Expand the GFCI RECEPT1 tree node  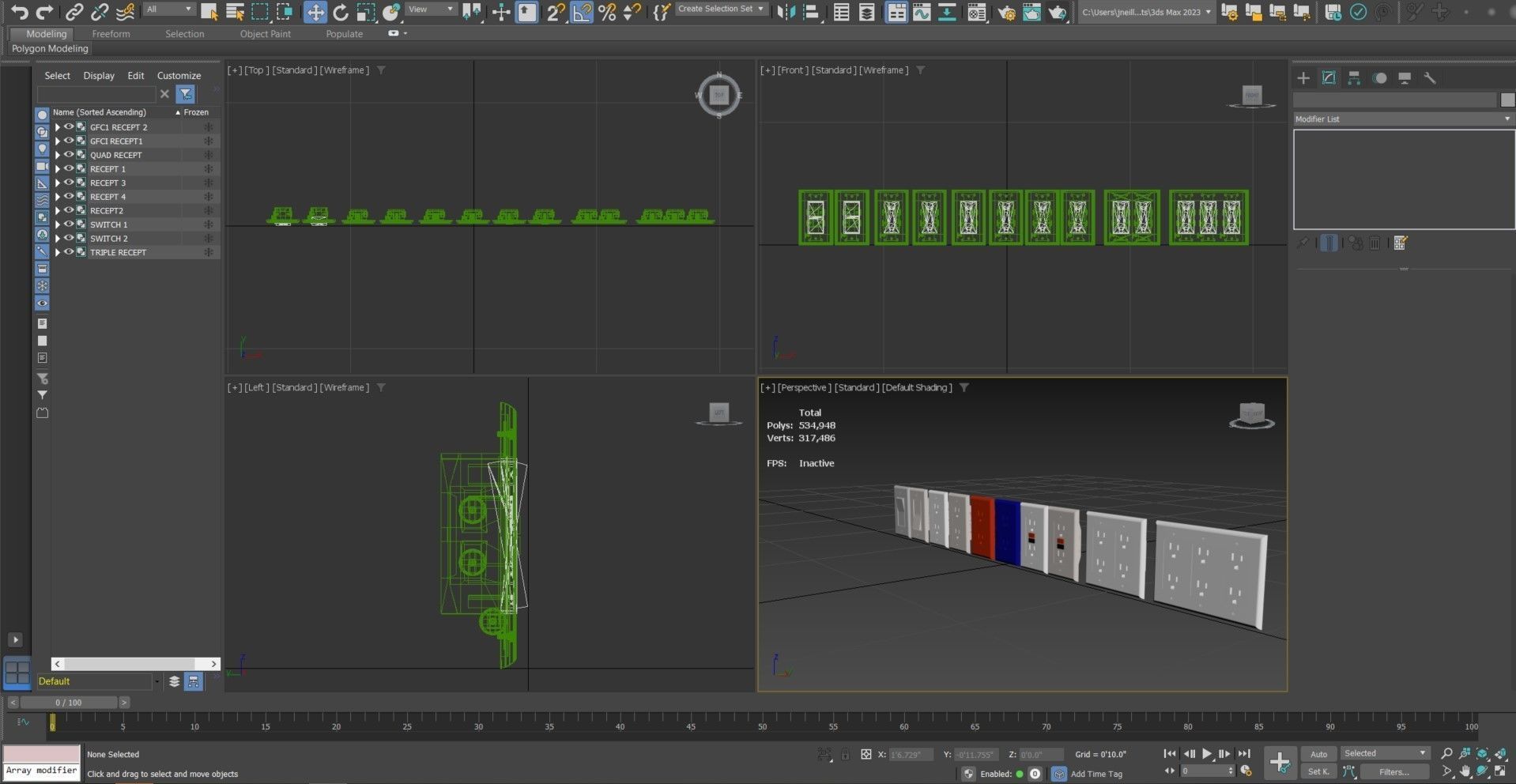[57, 141]
